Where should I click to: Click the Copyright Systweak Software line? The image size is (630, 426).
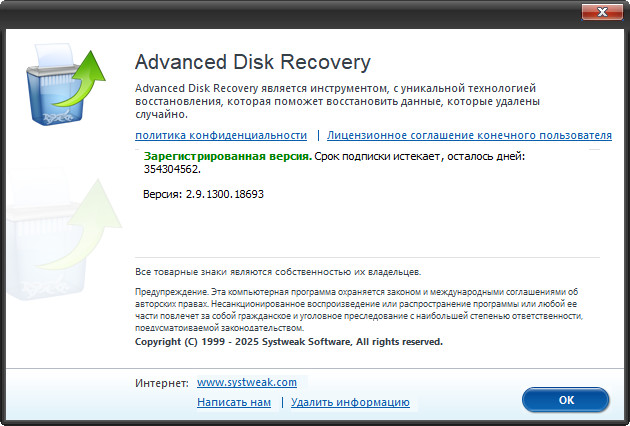coord(289,341)
